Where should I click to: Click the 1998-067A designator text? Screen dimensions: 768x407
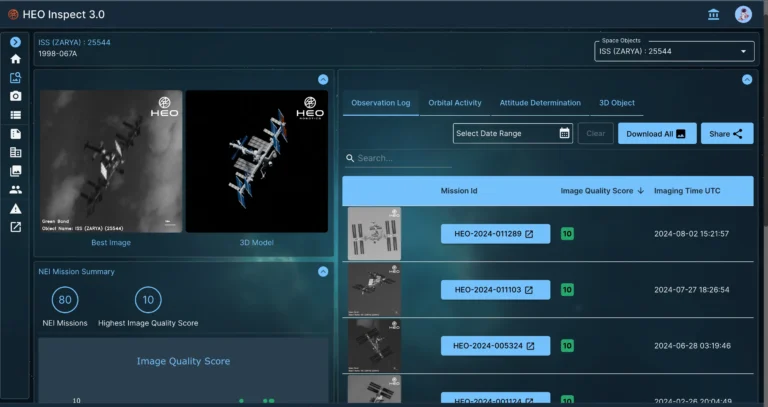click(58, 53)
